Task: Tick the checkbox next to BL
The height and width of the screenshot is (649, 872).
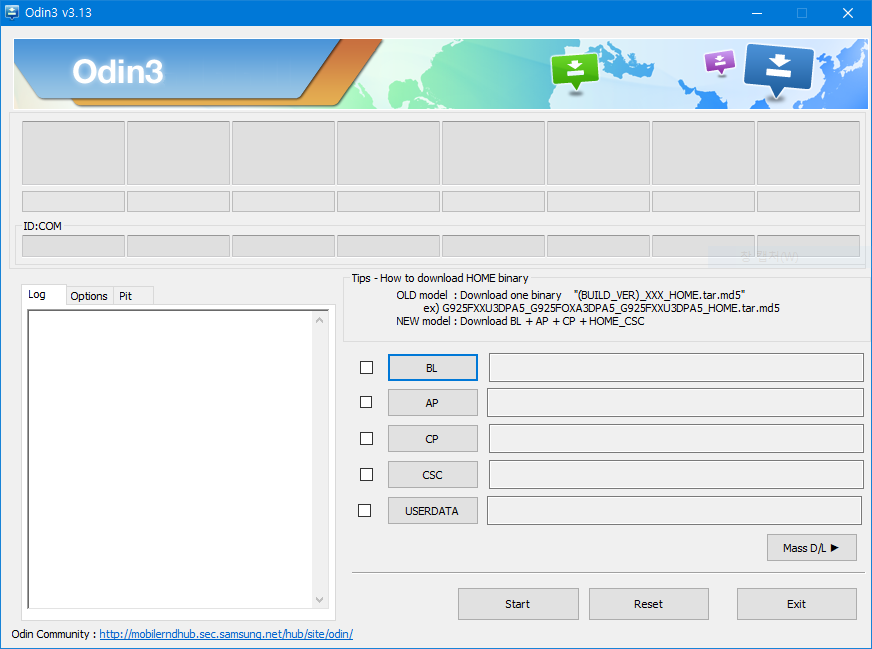Action: (366, 368)
